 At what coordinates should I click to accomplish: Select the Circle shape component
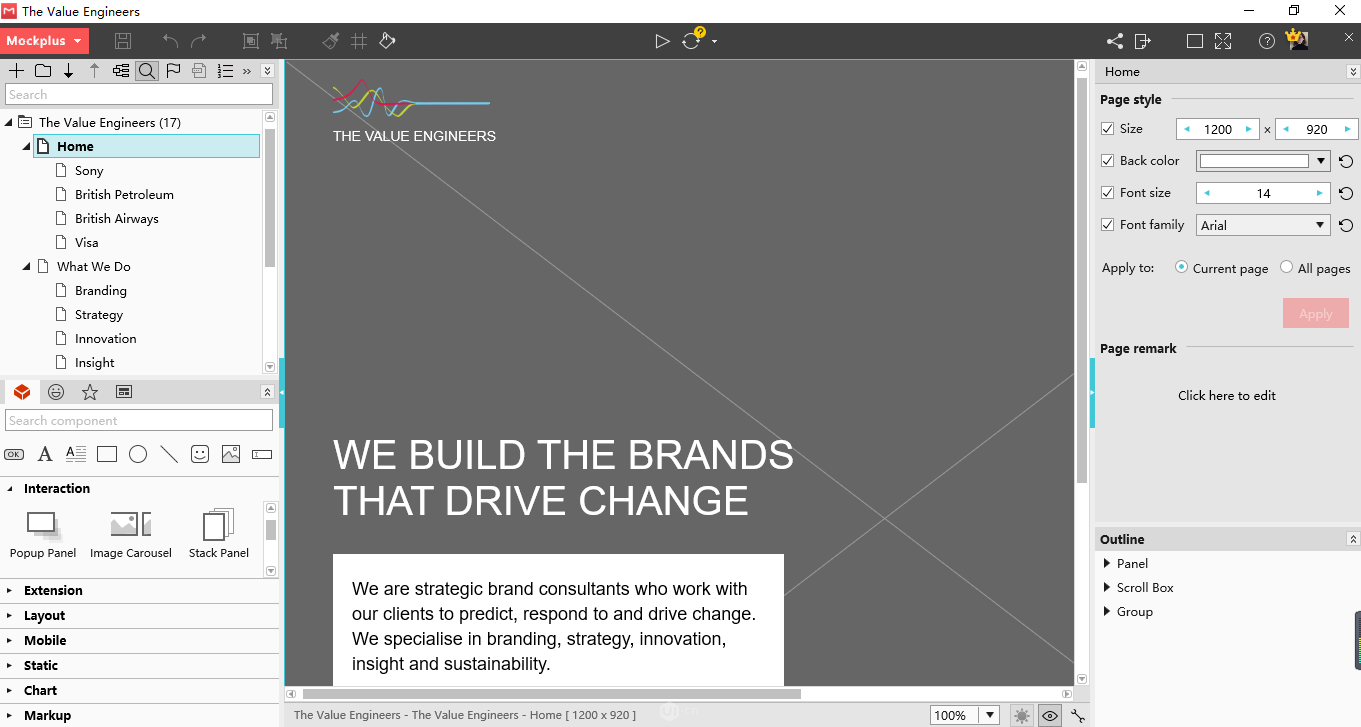pos(138,454)
